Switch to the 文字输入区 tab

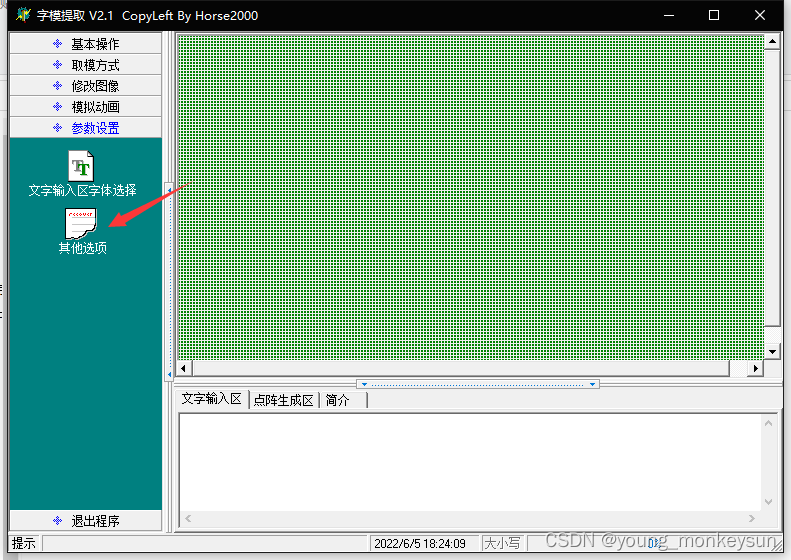tap(212, 399)
